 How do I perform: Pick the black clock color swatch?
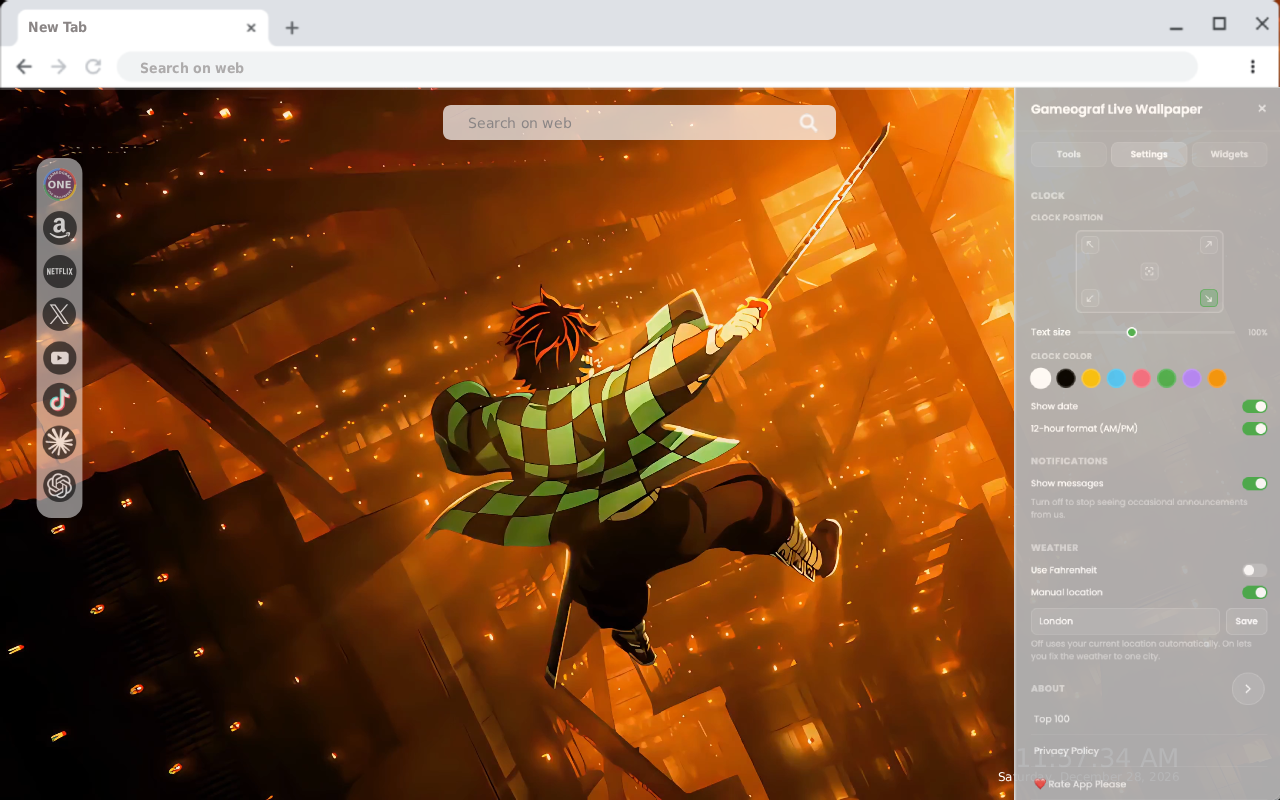click(x=1066, y=379)
